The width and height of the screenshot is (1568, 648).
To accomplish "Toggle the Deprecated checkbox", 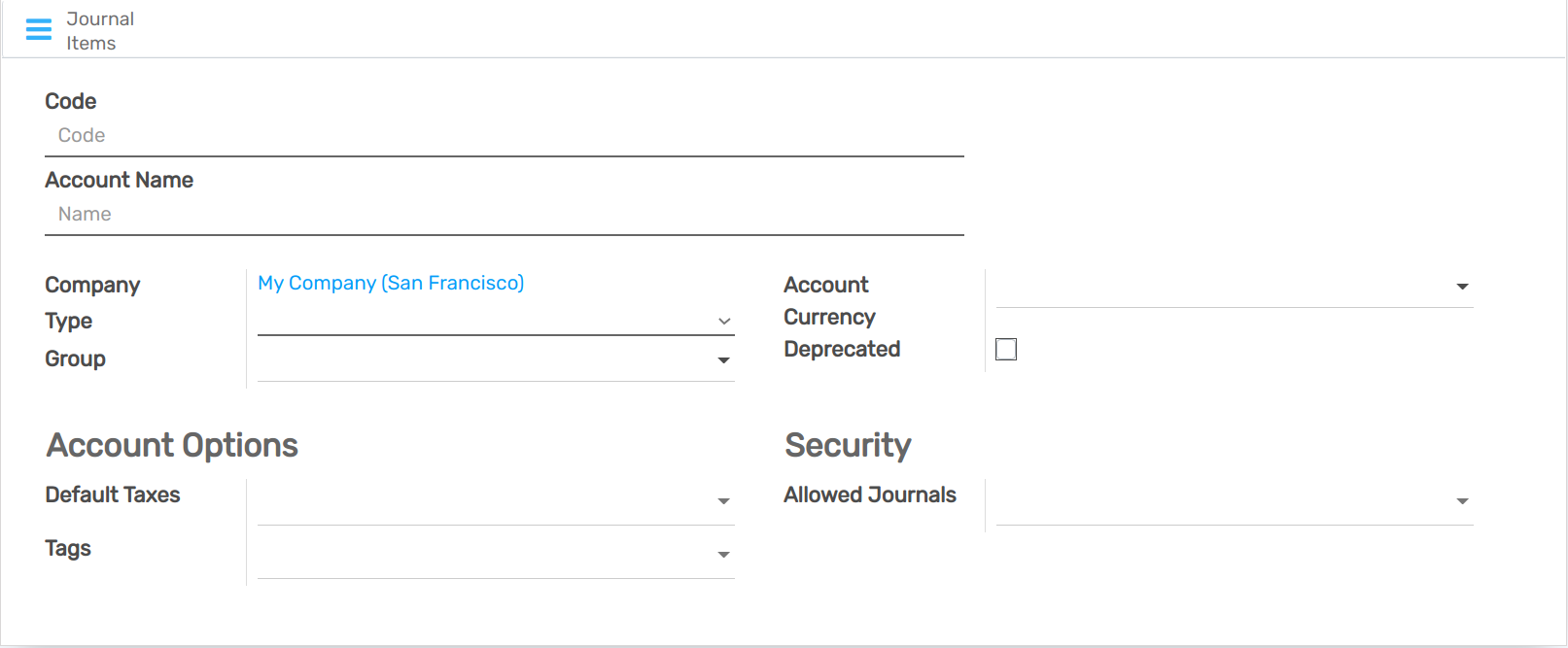I will coord(1006,348).
